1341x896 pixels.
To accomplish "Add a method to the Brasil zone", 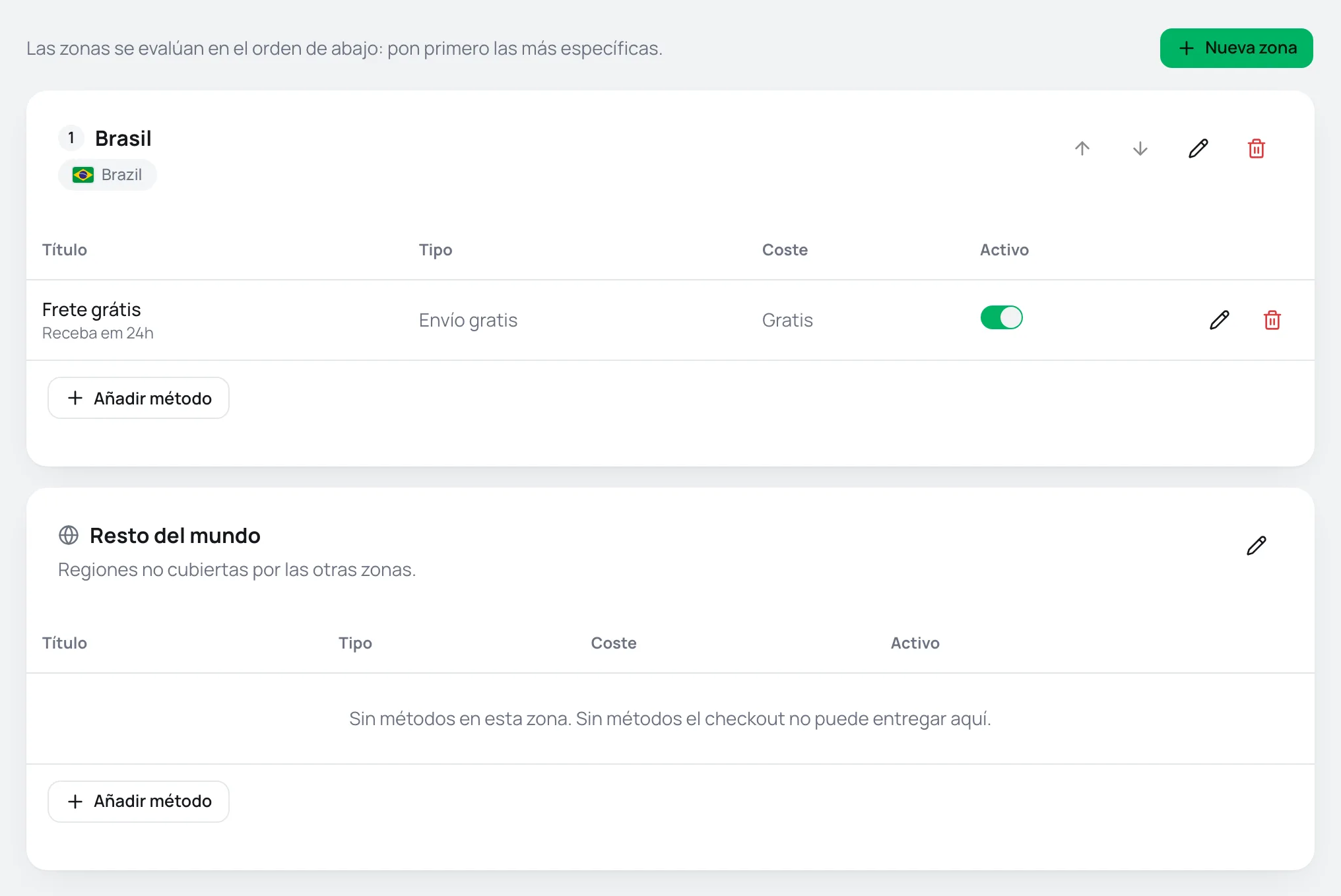I will (x=139, y=398).
